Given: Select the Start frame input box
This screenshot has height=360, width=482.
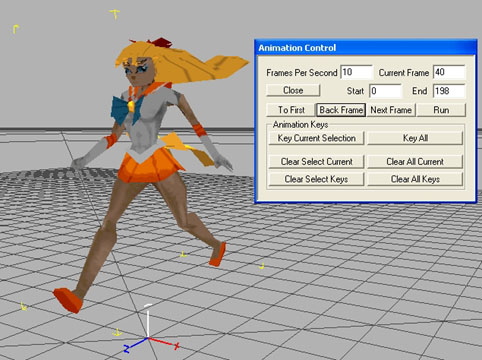Looking at the screenshot, I should click(386, 91).
